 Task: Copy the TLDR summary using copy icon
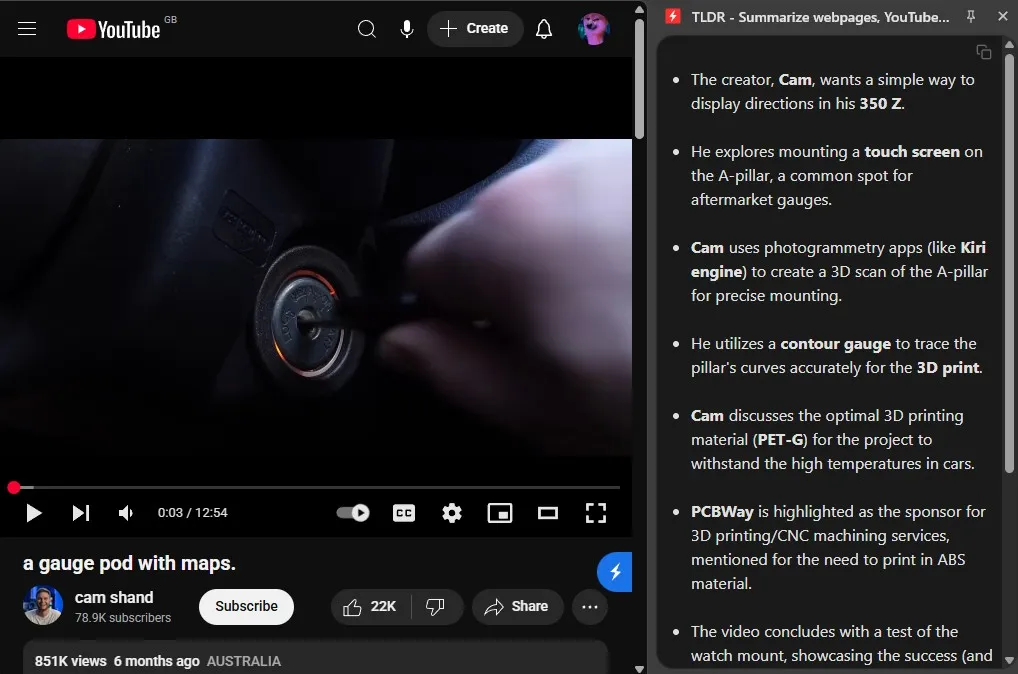(983, 51)
